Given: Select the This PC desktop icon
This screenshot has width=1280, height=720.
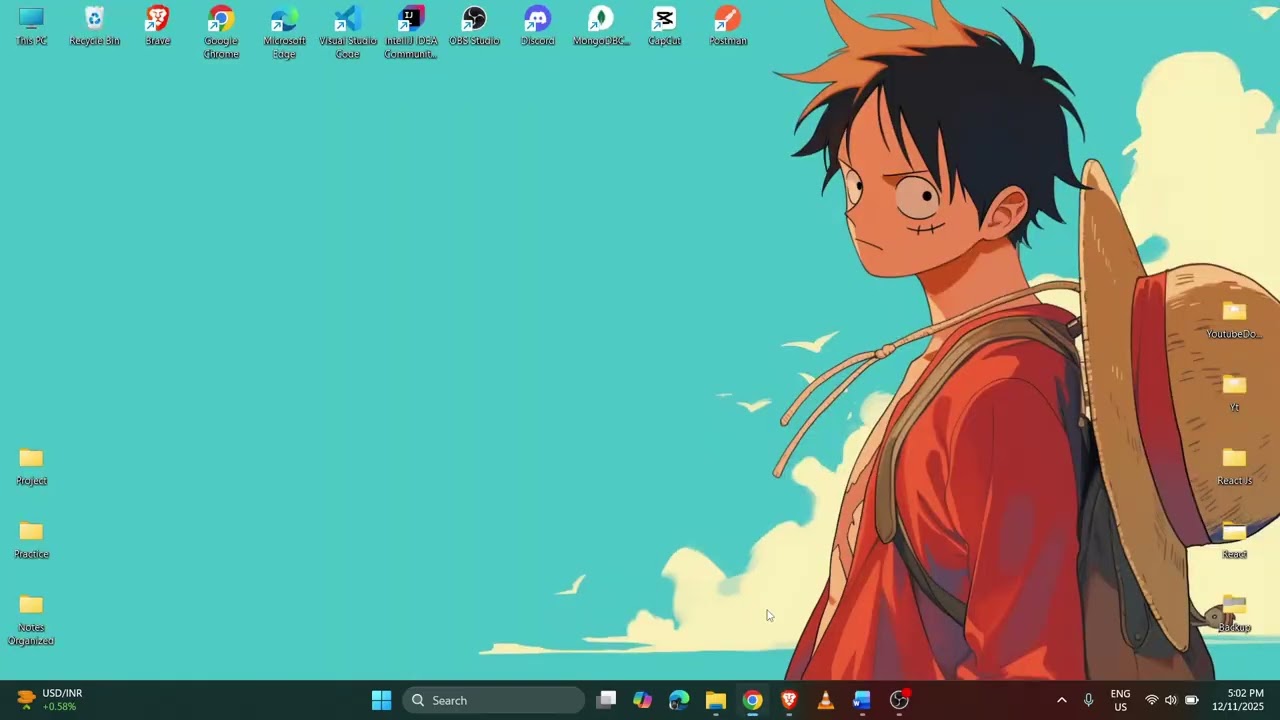Looking at the screenshot, I should 31,27.
